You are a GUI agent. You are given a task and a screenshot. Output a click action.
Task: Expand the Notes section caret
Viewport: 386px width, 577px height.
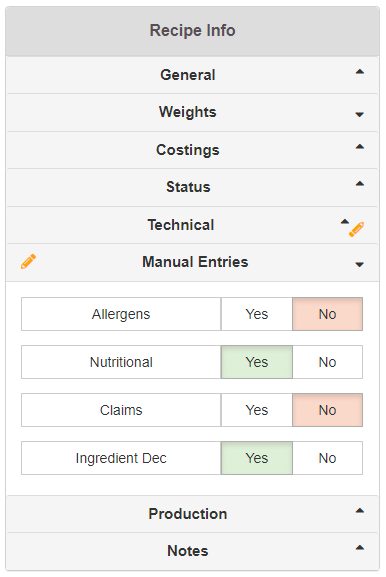(360, 548)
